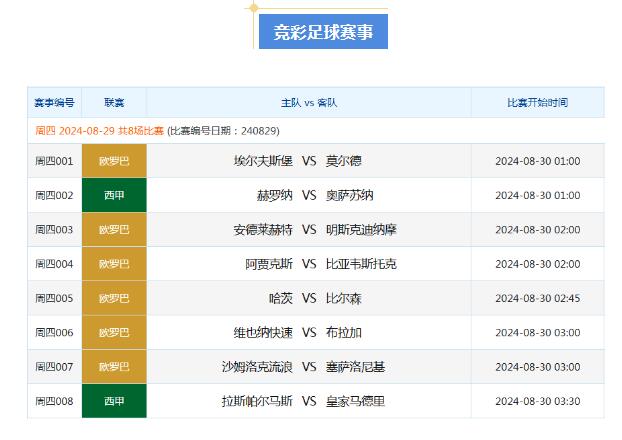Click home team 维也纳快速

click(263, 332)
